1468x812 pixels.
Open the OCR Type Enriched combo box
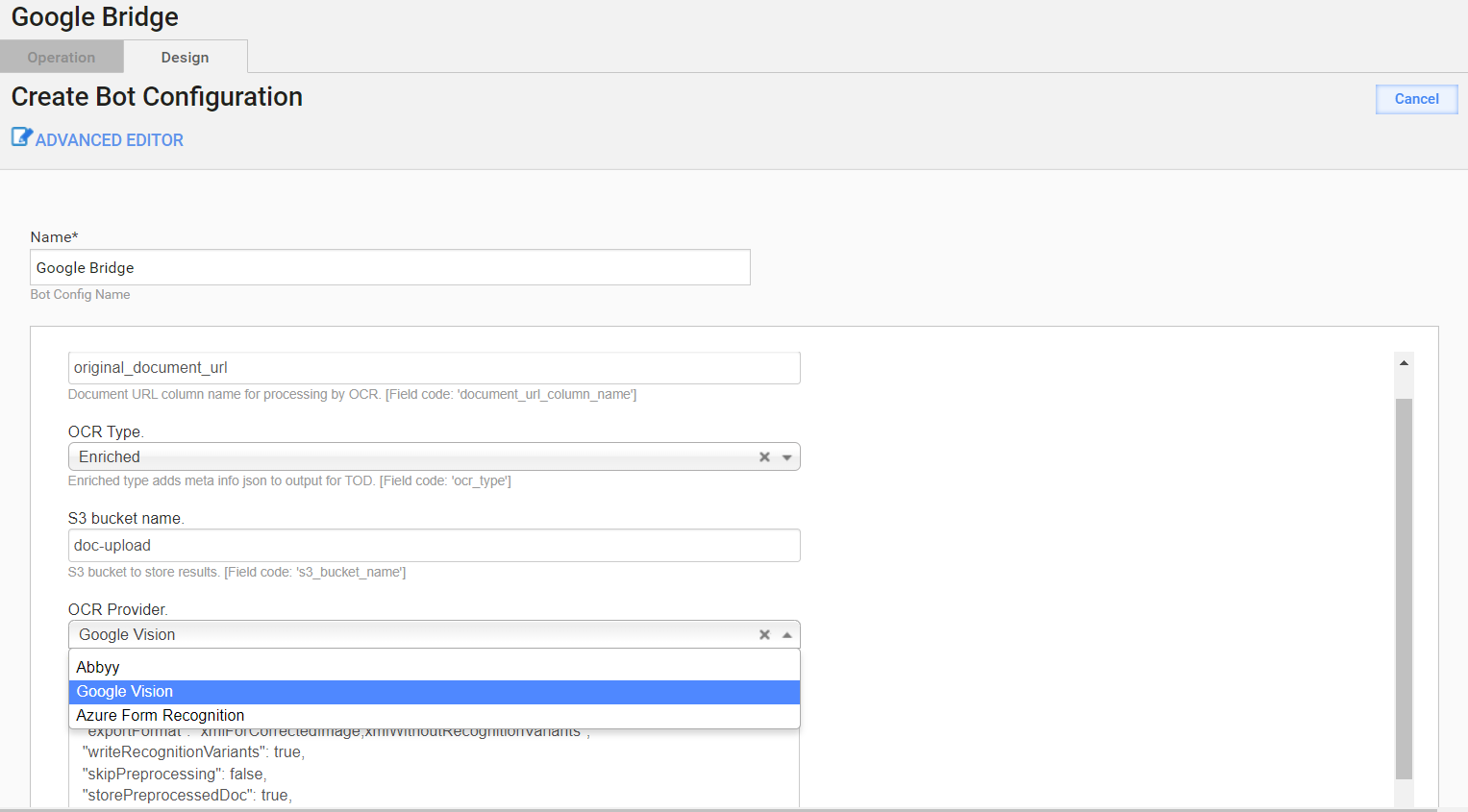(x=434, y=456)
